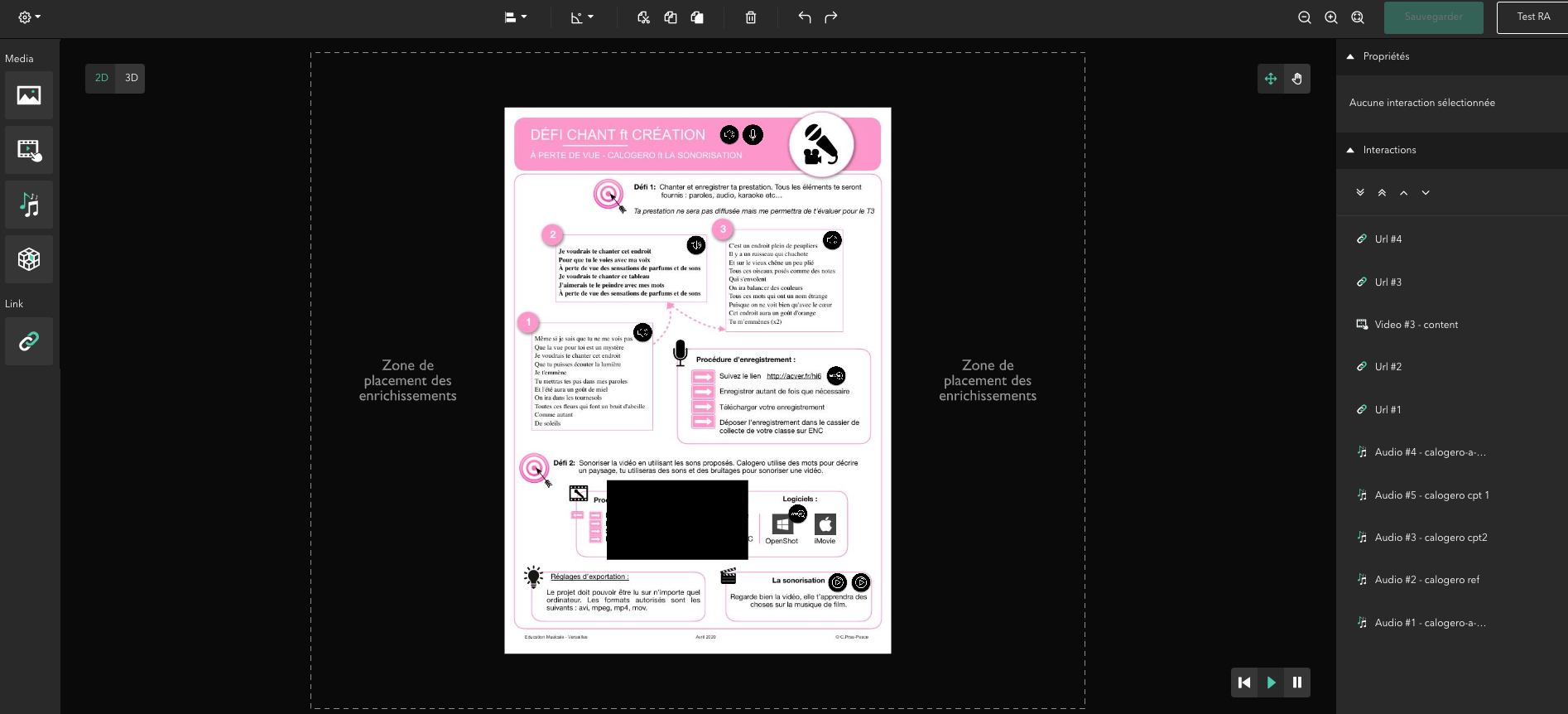Select Video #3 - content interaction
The image size is (1568, 714).
click(x=1416, y=325)
